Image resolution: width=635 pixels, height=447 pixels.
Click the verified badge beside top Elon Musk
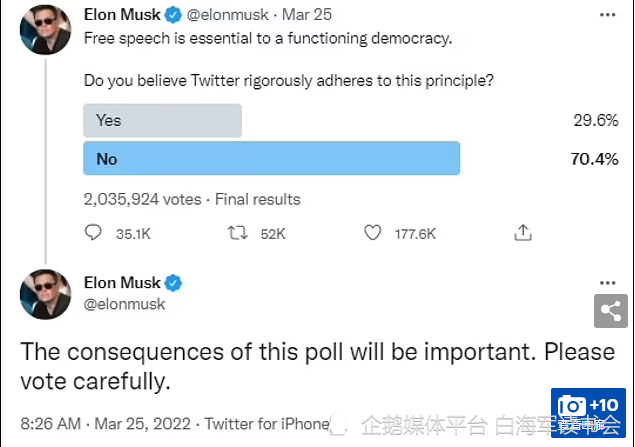[173, 15]
